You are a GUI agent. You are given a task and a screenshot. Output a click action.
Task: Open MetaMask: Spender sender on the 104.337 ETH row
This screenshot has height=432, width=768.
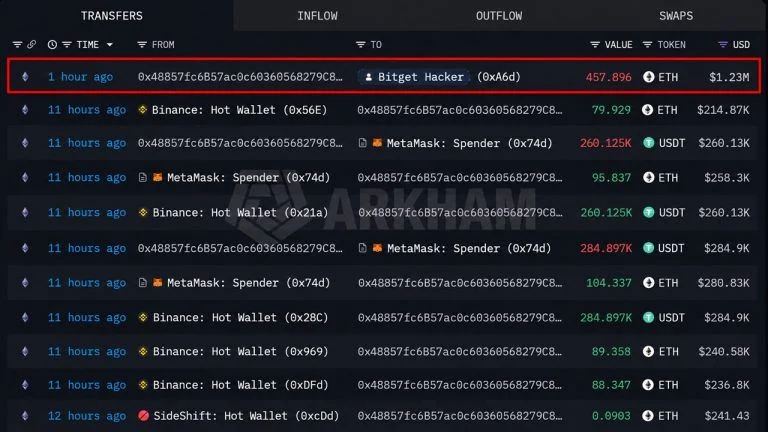pos(248,283)
